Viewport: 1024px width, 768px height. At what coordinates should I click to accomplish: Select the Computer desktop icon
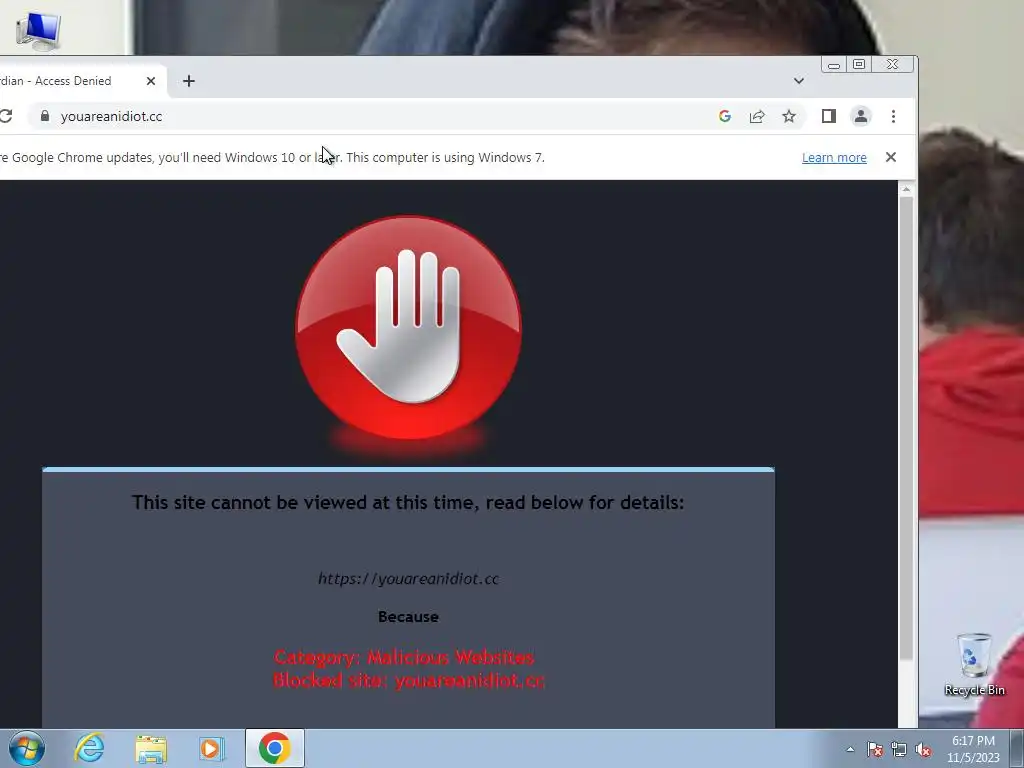(38, 30)
